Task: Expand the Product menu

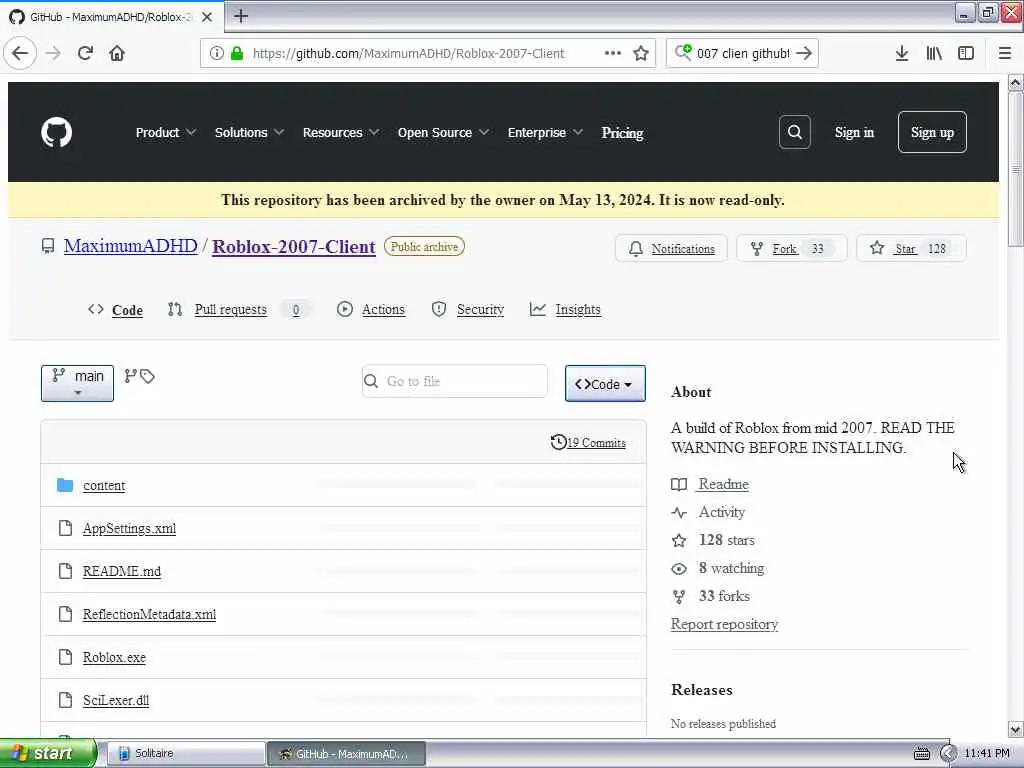Action: click(x=166, y=133)
